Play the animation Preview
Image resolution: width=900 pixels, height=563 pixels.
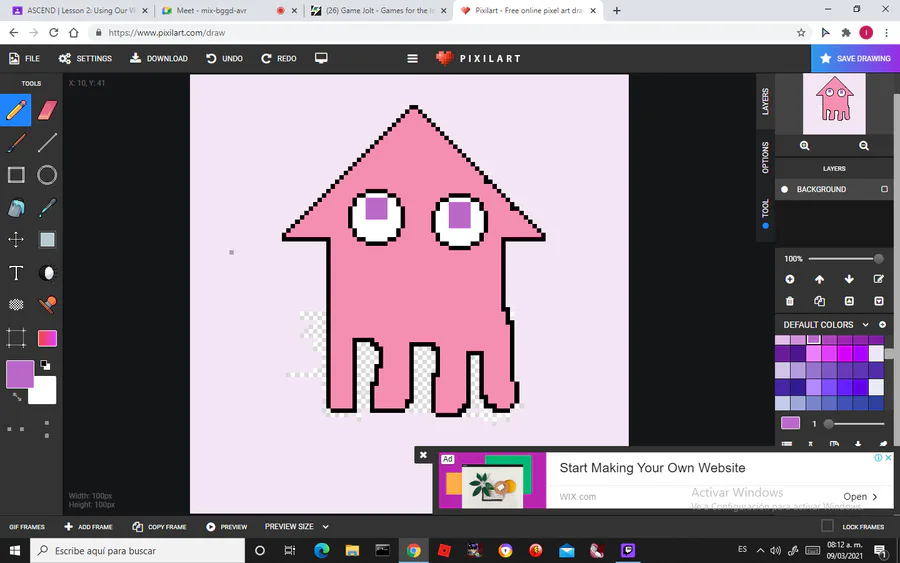click(x=226, y=527)
